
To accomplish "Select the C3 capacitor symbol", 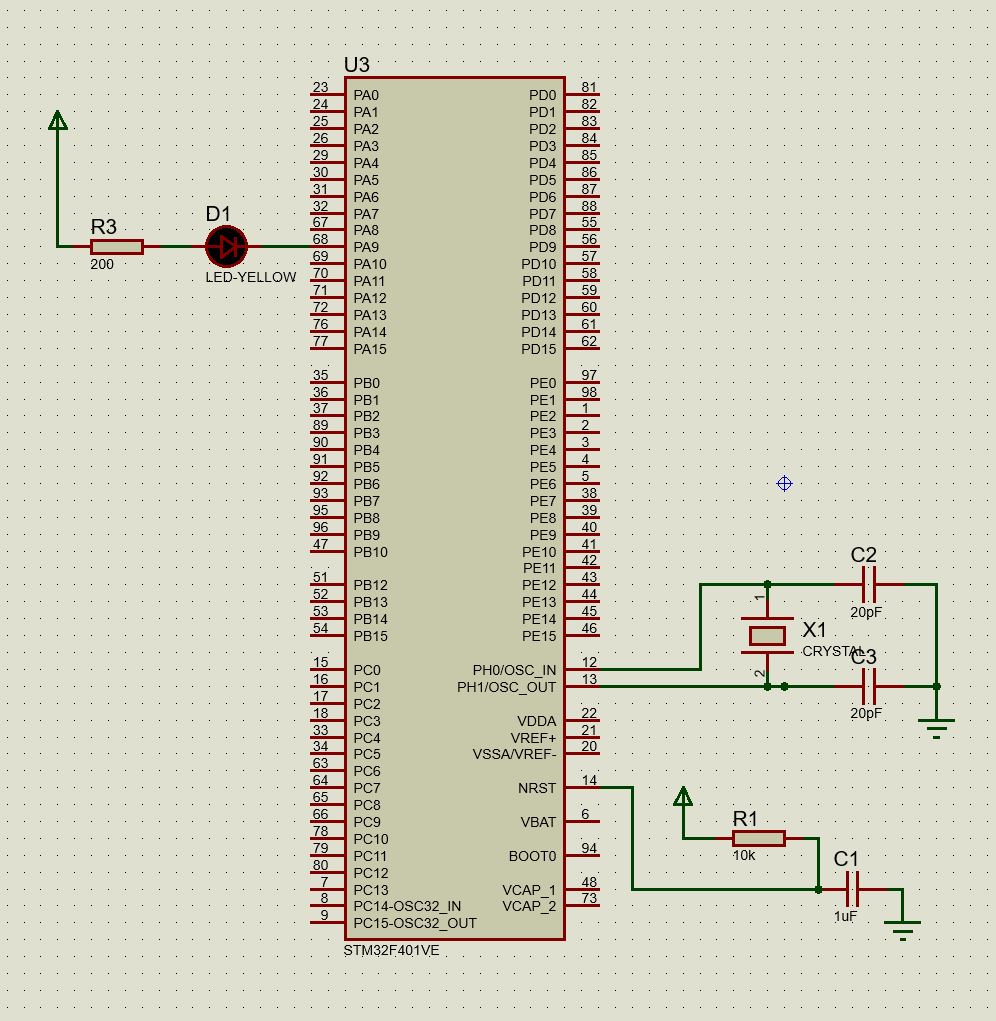I will tap(869, 686).
